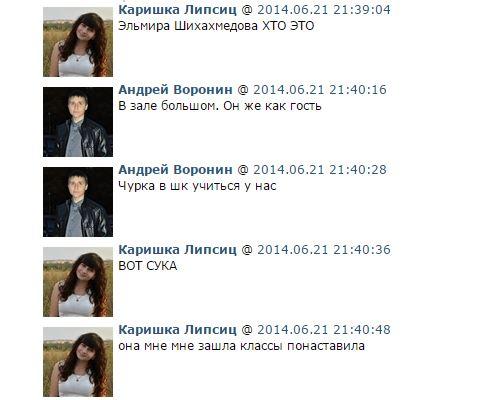Click Андрей Воронин name on 21:40:28 message
501x400 pixels.
176,169
